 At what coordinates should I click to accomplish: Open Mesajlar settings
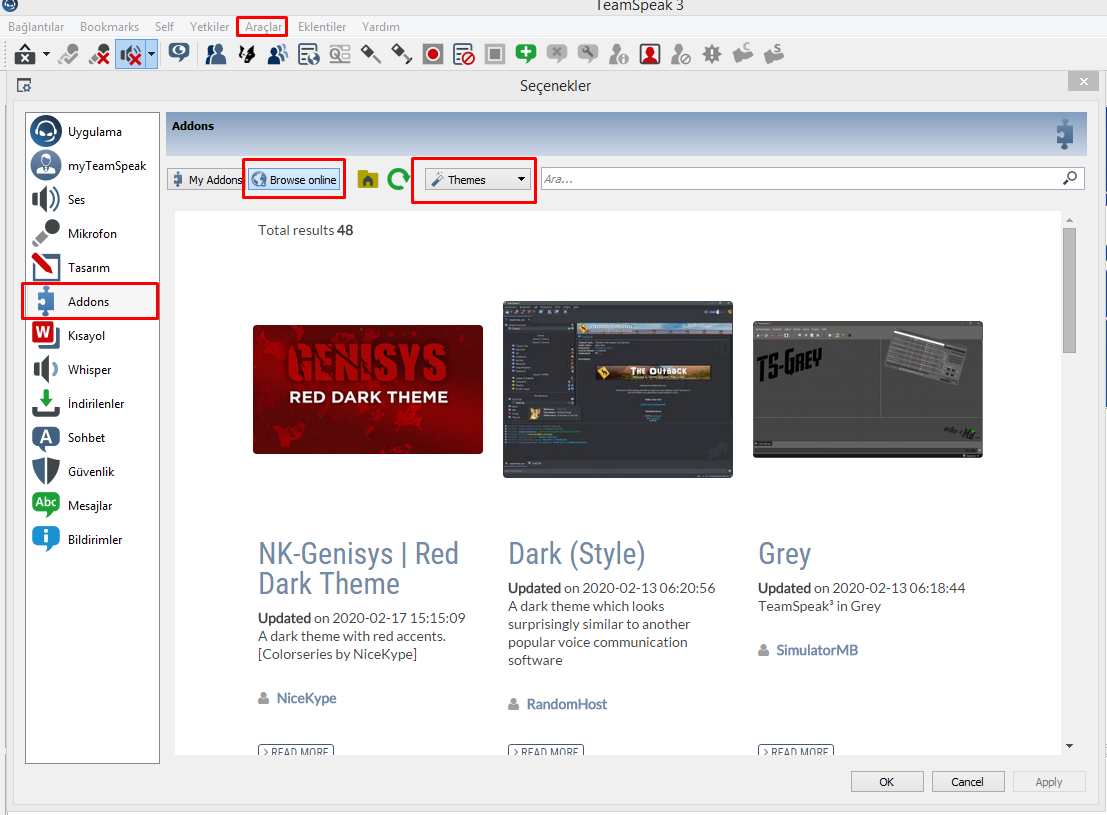pyautogui.click(x=92, y=505)
